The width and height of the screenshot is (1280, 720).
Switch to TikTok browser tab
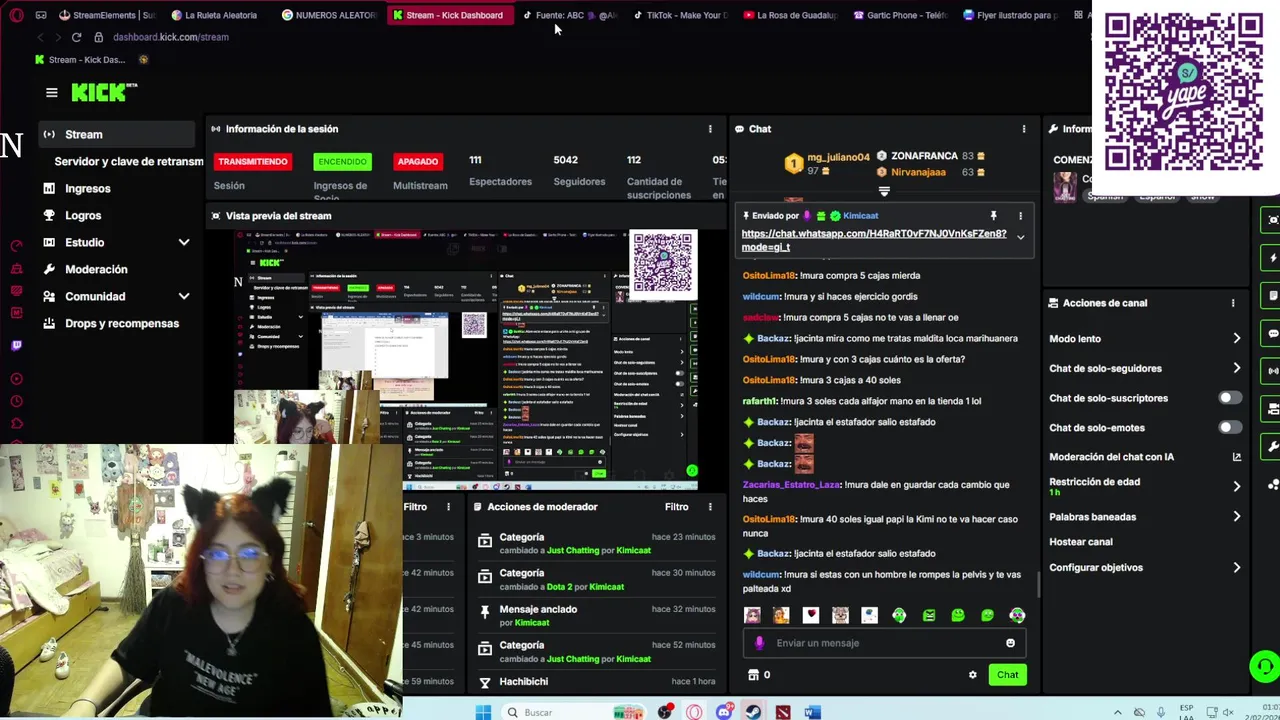coord(681,15)
